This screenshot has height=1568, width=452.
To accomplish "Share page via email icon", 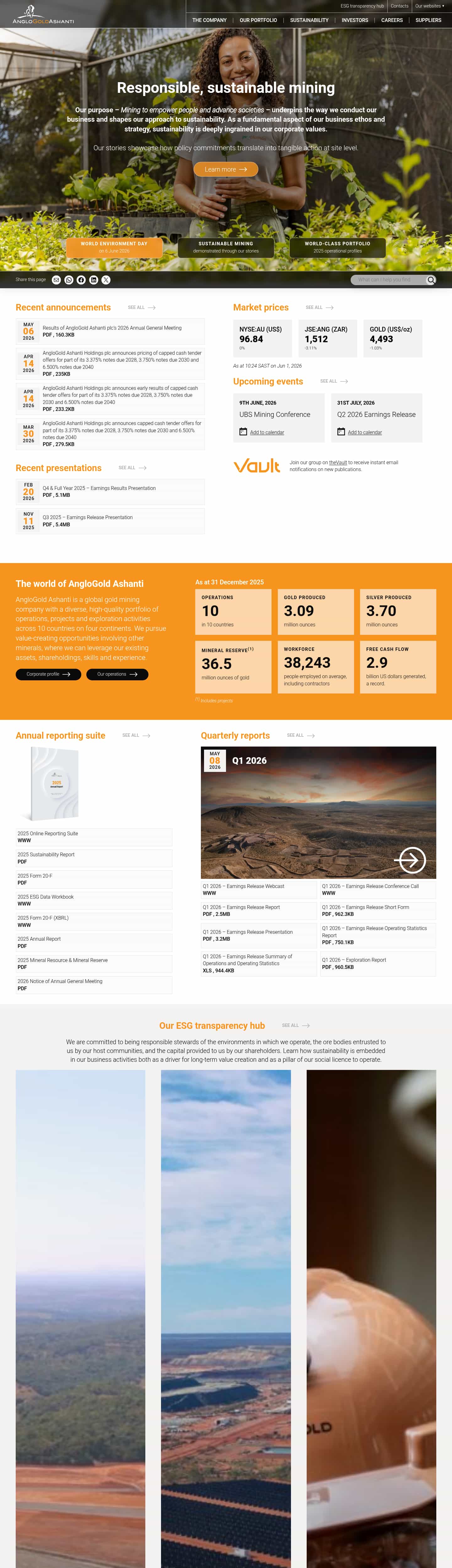I will click(56, 280).
